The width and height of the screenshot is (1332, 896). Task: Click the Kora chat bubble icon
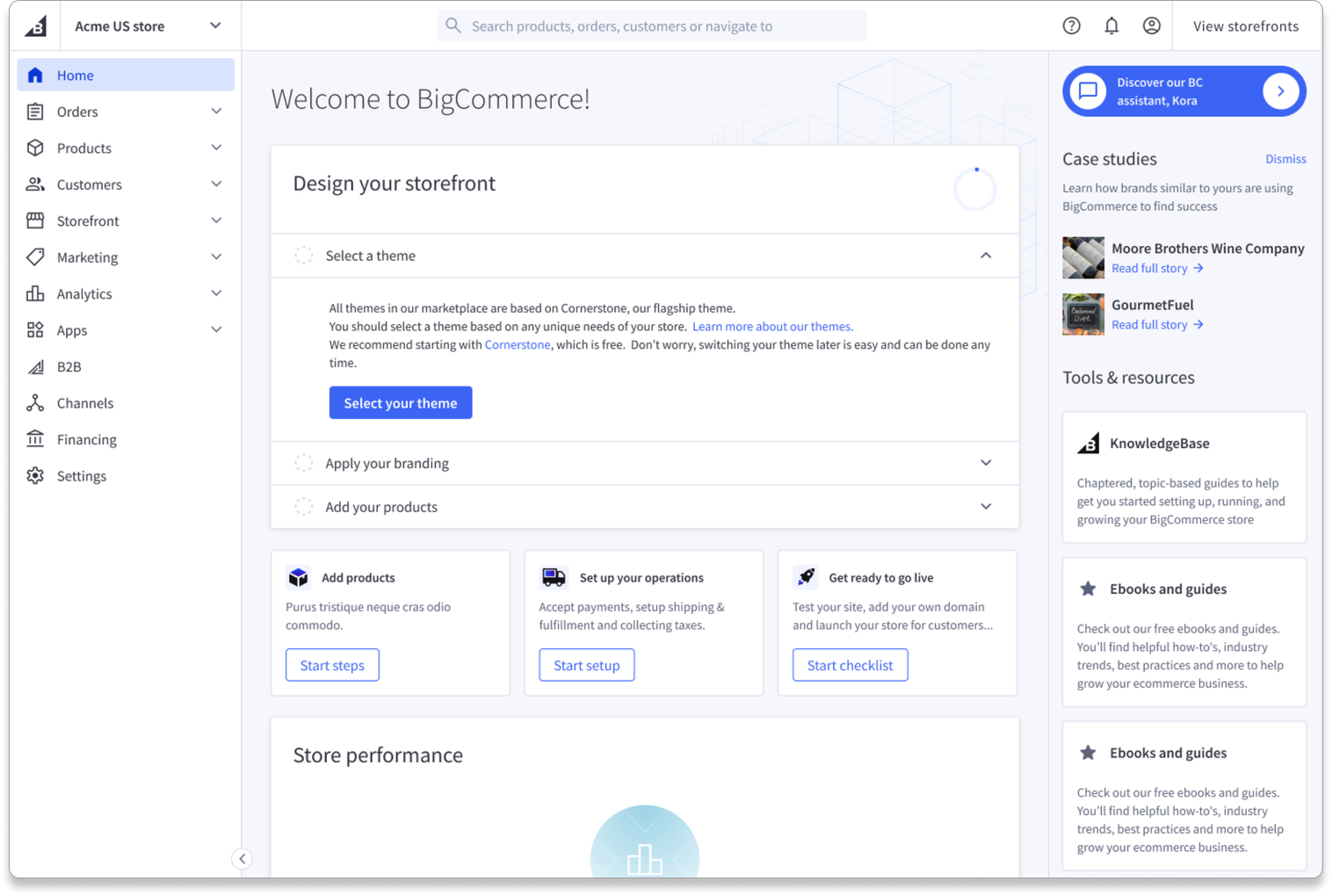coord(1088,91)
